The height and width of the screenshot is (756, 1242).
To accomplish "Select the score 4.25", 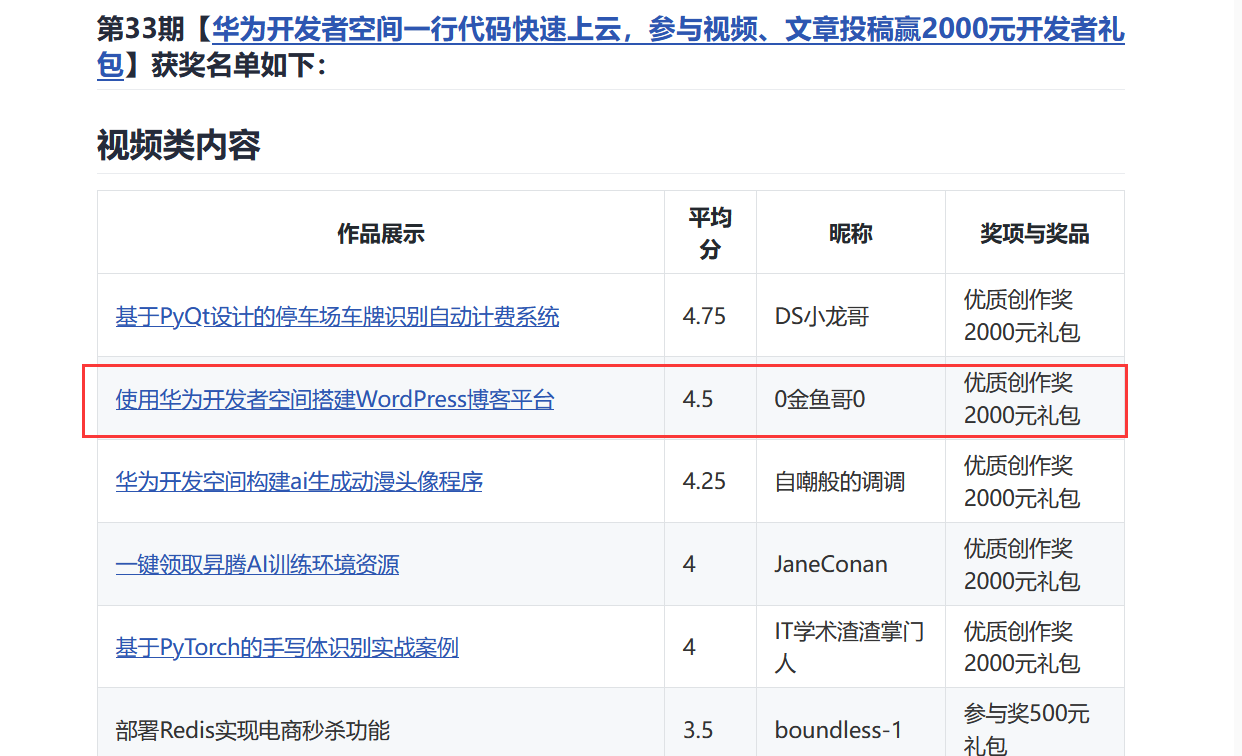I will pyautogui.click(x=704, y=482).
